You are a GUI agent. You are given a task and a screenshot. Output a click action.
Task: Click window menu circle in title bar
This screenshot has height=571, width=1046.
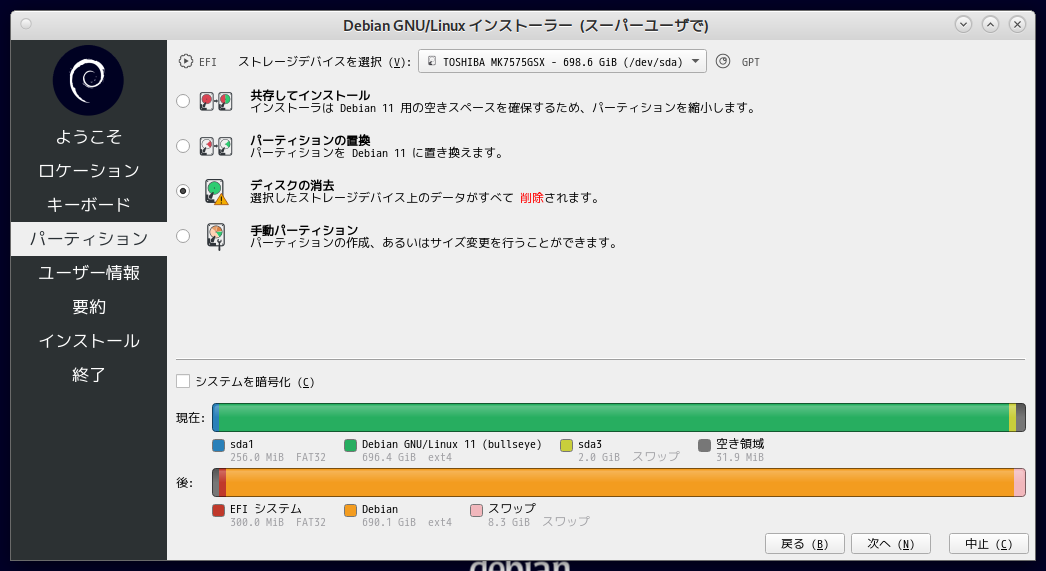(x=26, y=24)
